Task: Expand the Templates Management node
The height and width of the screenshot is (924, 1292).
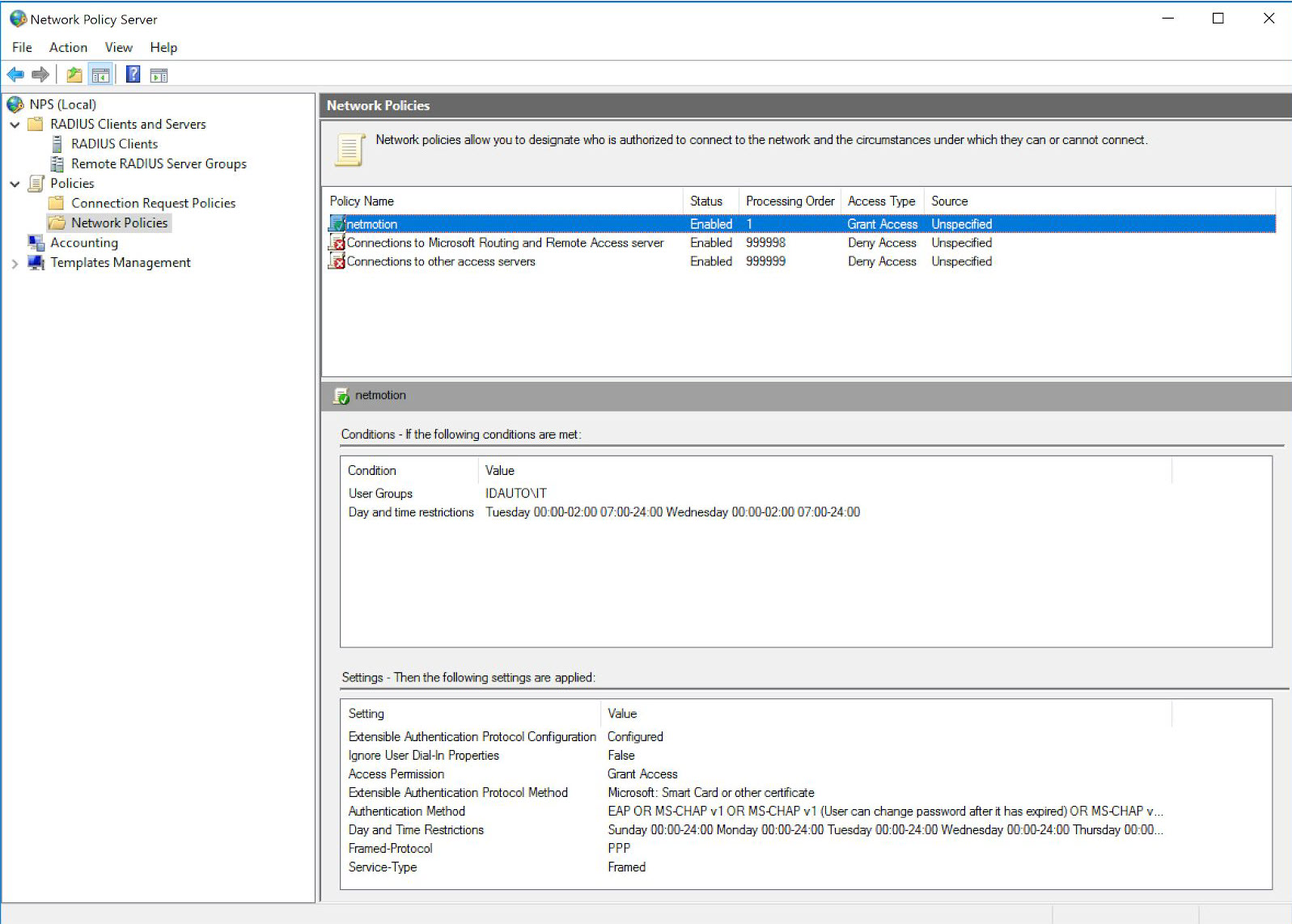Action: (x=15, y=263)
